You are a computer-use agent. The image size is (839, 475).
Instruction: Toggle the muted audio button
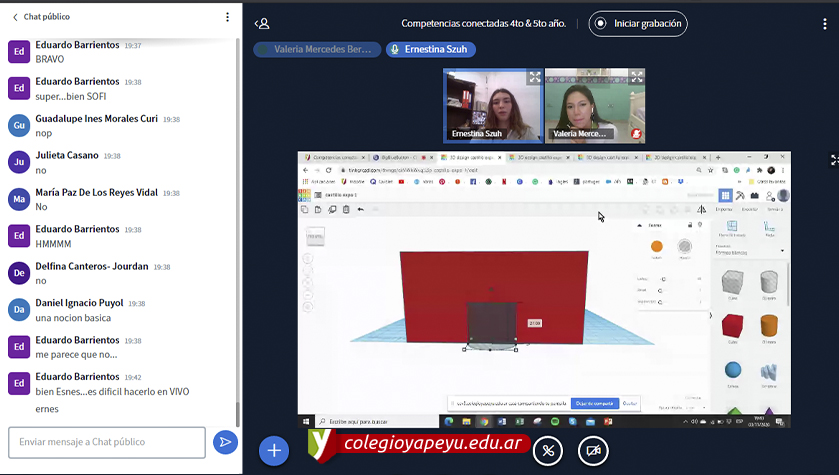547,451
